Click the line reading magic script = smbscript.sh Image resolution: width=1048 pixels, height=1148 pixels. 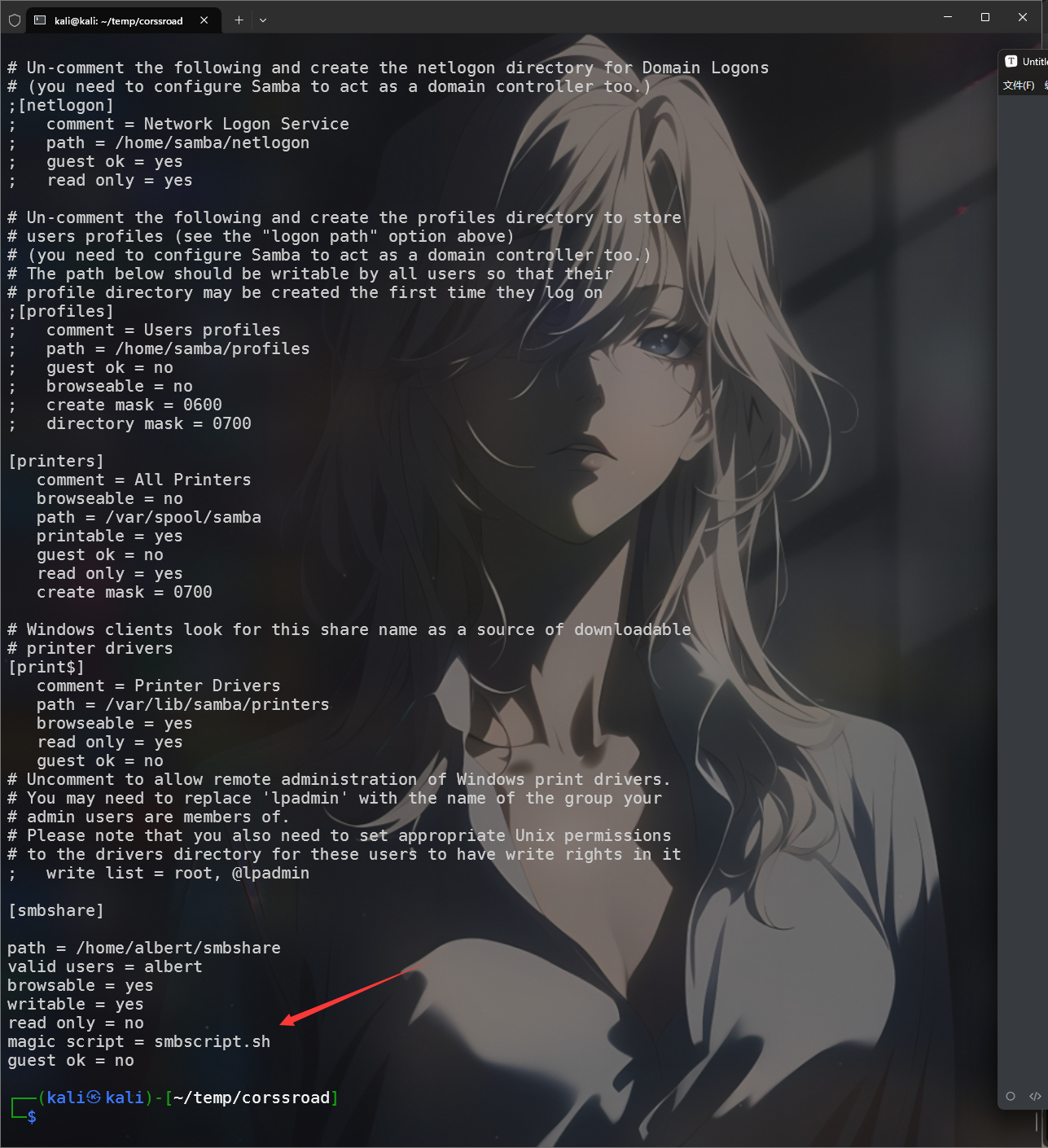point(138,1041)
